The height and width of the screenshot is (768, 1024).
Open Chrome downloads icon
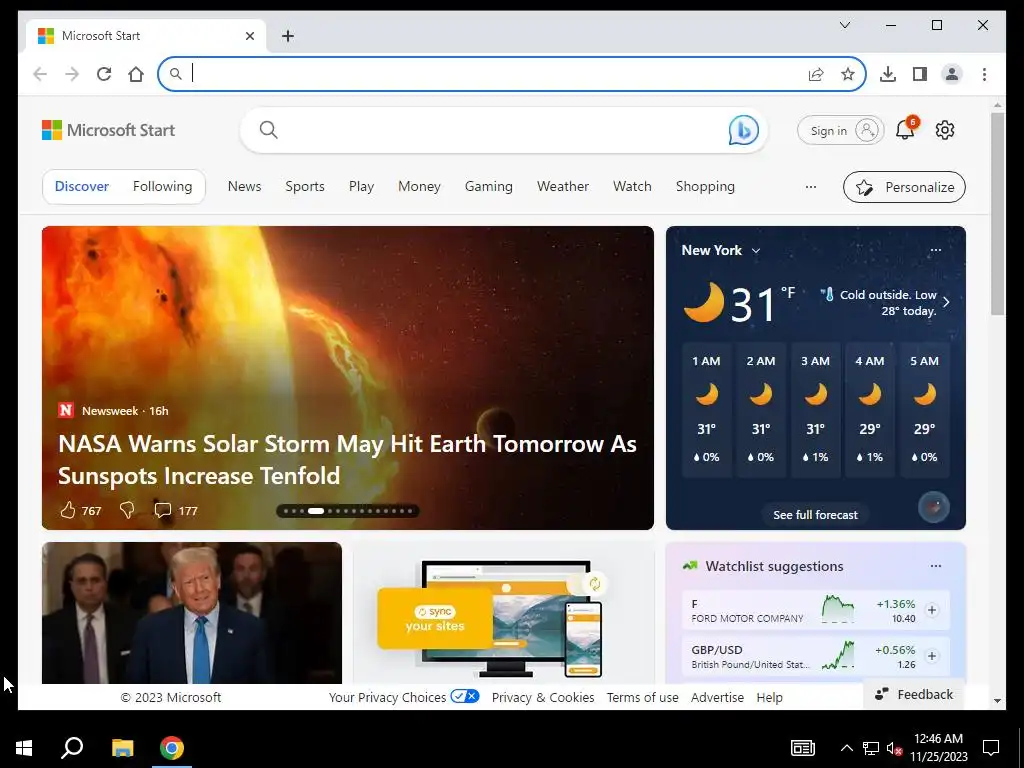coord(888,74)
